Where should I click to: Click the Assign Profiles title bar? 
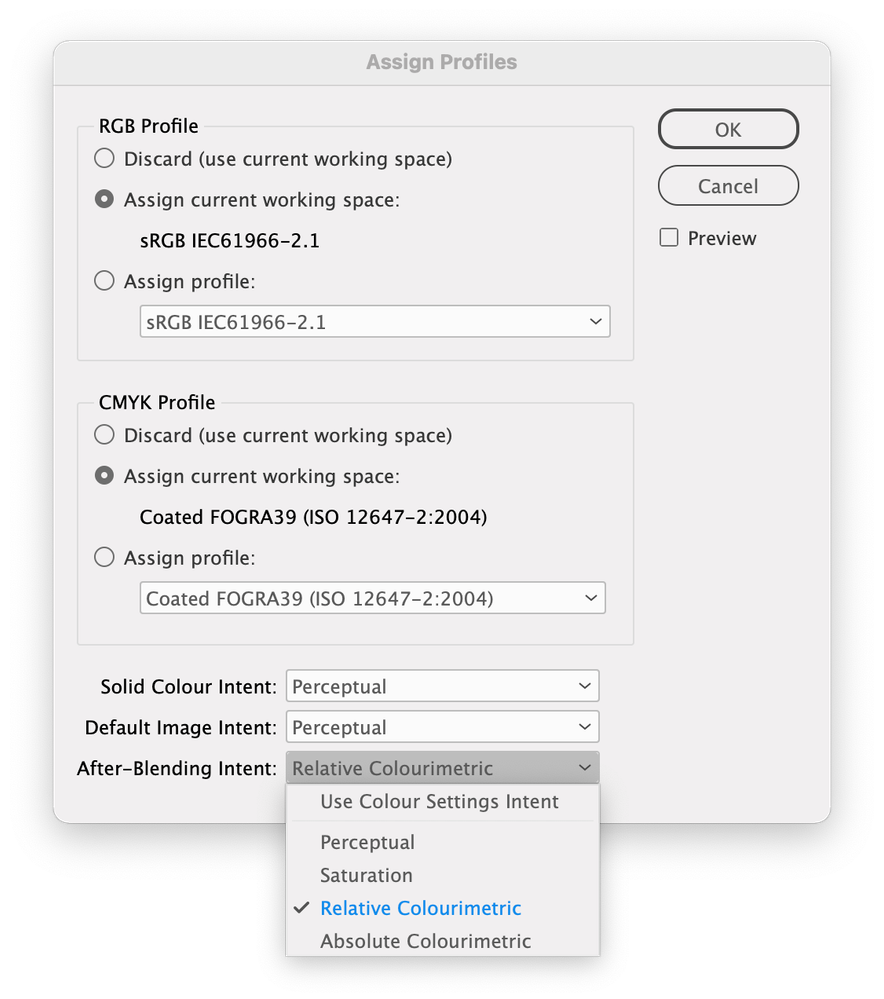pyautogui.click(x=441, y=62)
